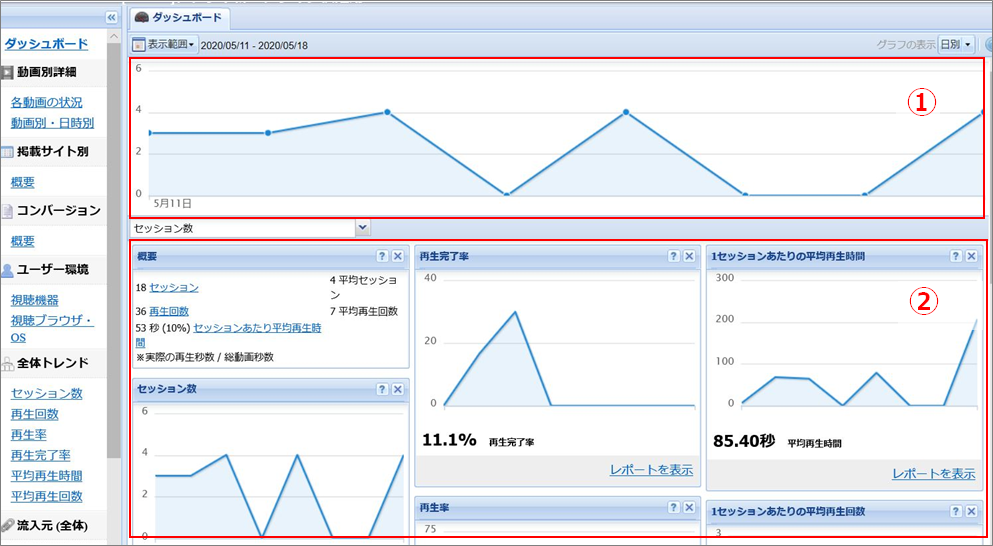993x546 pixels.
Task: Collapse the left sidebar with double-chevron icon
Action: 111,17
